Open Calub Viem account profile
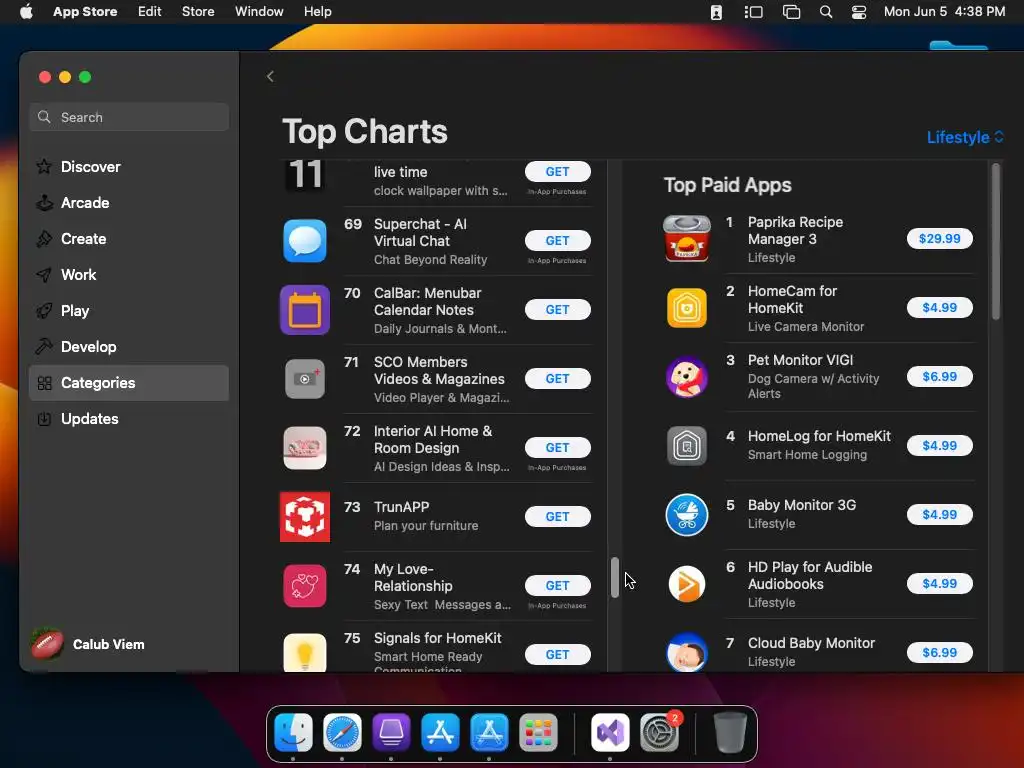The height and width of the screenshot is (768, 1024). click(x=88, y=644)
